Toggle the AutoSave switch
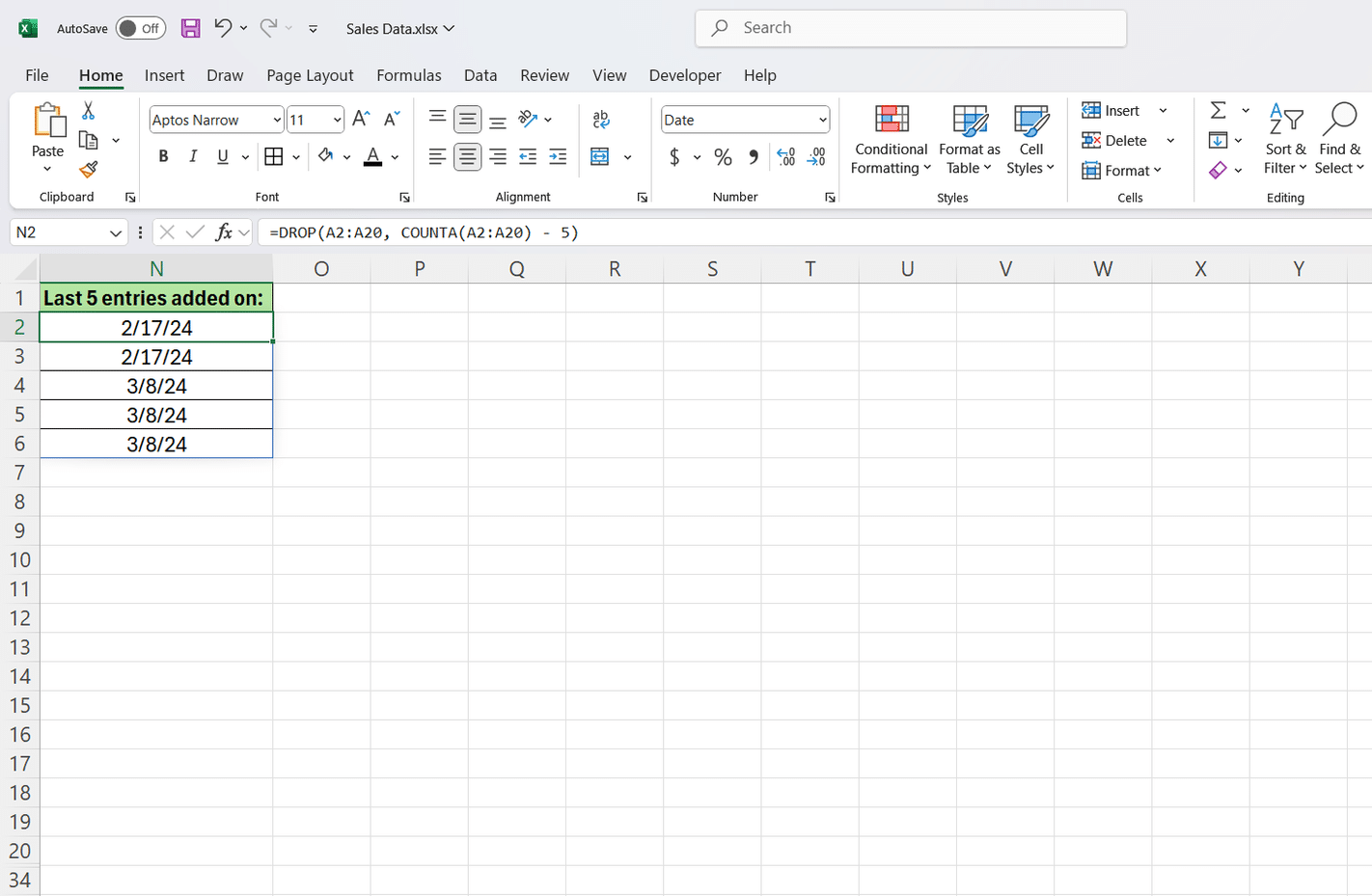This screenshot has width=1372, height=896. (141, 28)
